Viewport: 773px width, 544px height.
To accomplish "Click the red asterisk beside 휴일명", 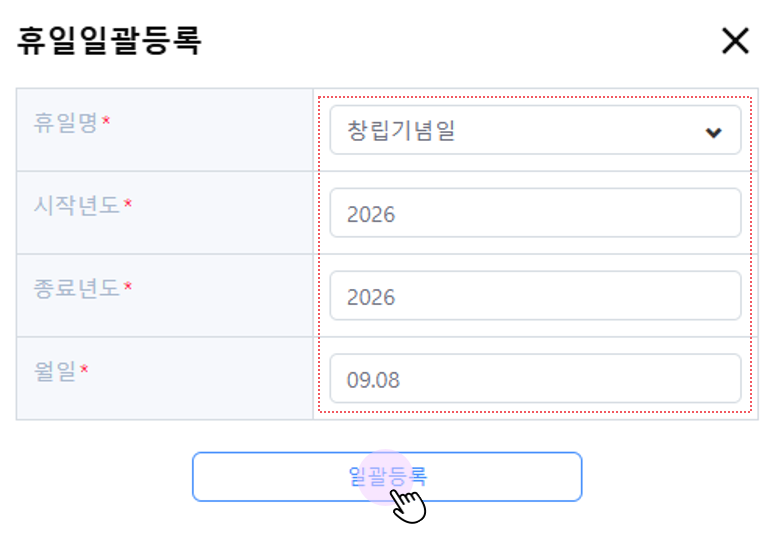I will (x=107, y=121).
